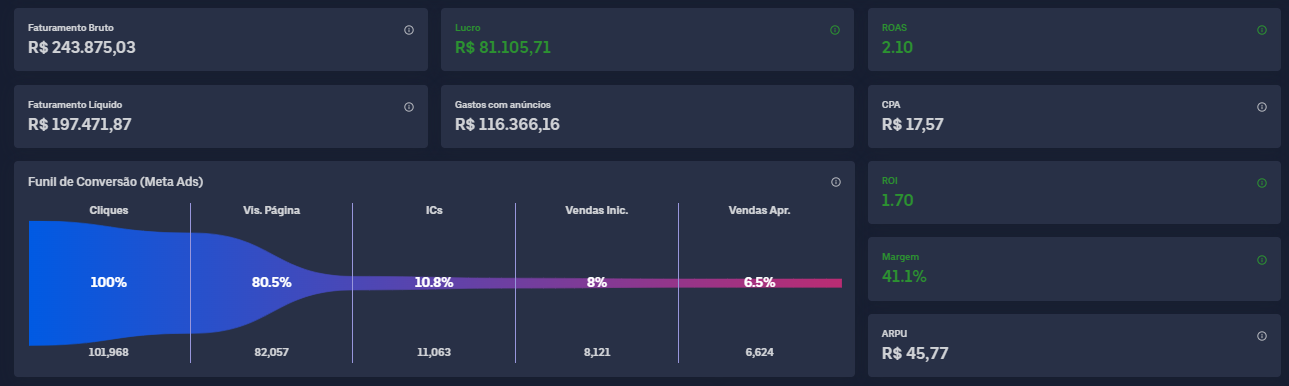1289x386 pixels.
Task: Open info icon on ARPU card
Action: click(1262, 336)
